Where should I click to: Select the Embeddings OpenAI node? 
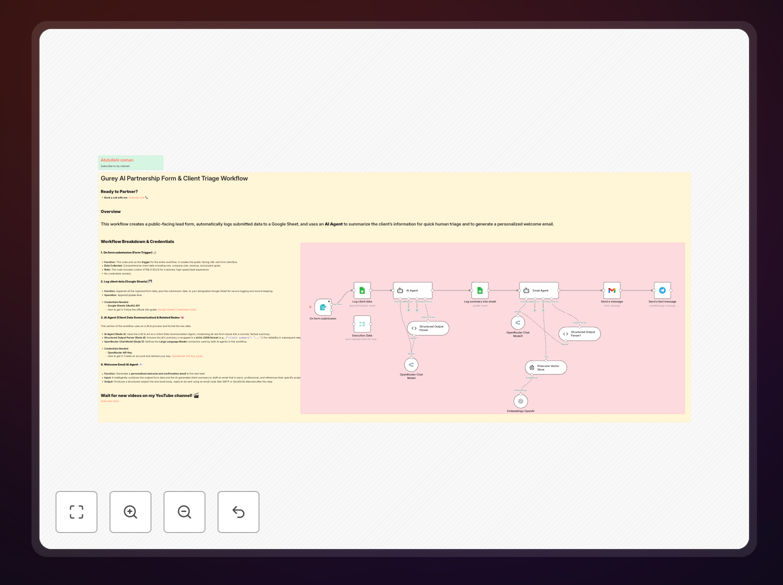click(x=520, y=401)
